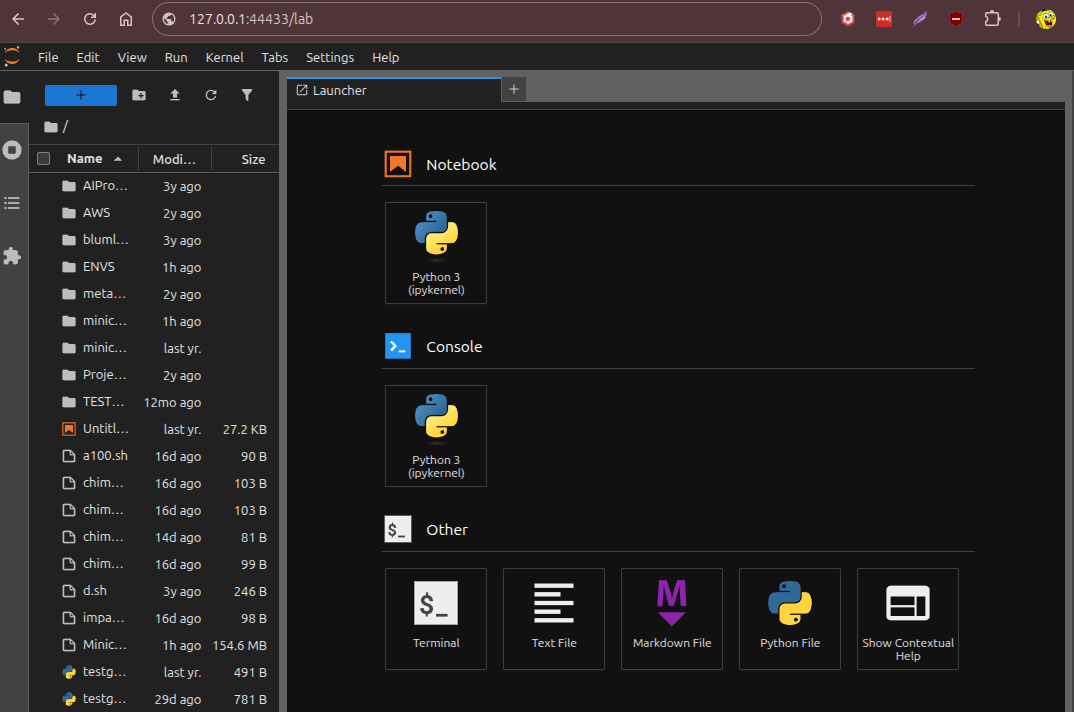Sort files by Modified column header
The height and width of the screenshot is (712, 1074).
click(175, 159)
